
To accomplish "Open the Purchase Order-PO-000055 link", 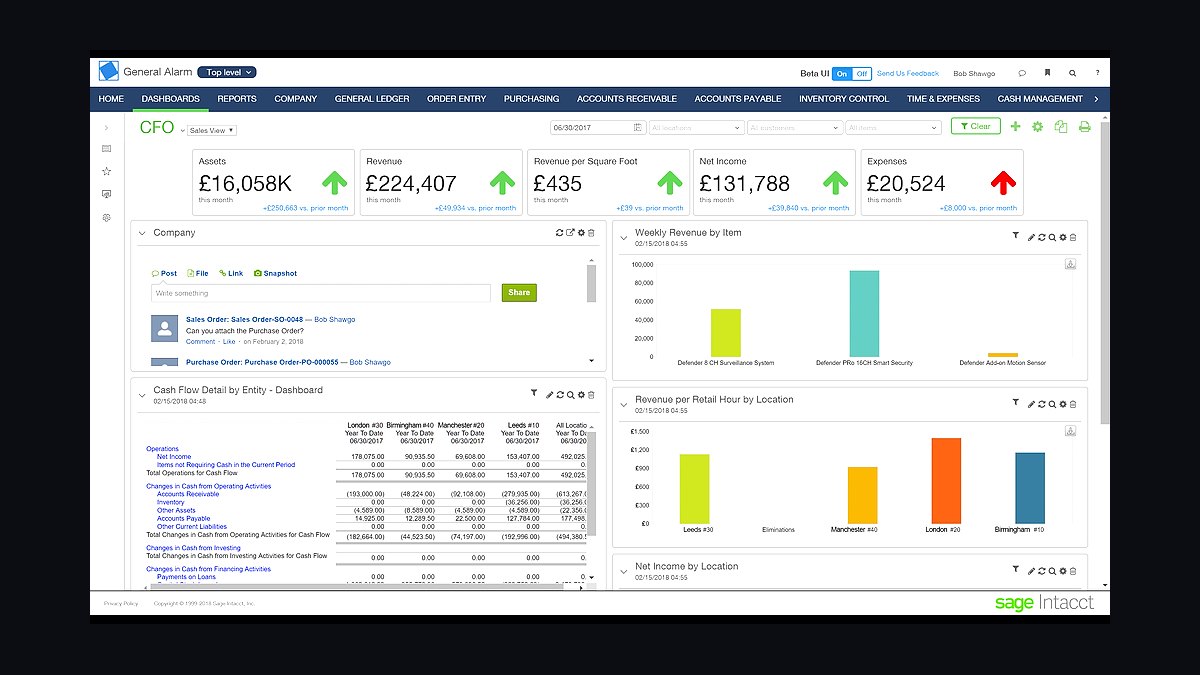I will 262,362.
